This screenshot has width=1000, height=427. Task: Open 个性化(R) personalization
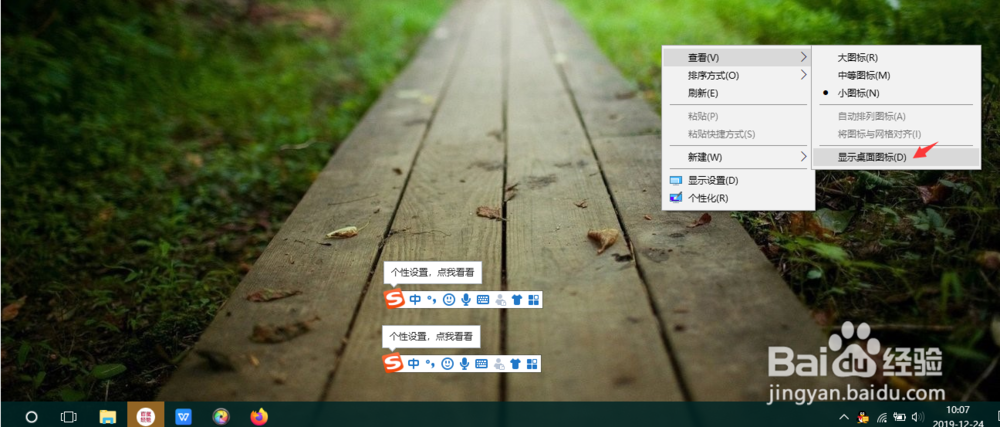coord(737,198)
